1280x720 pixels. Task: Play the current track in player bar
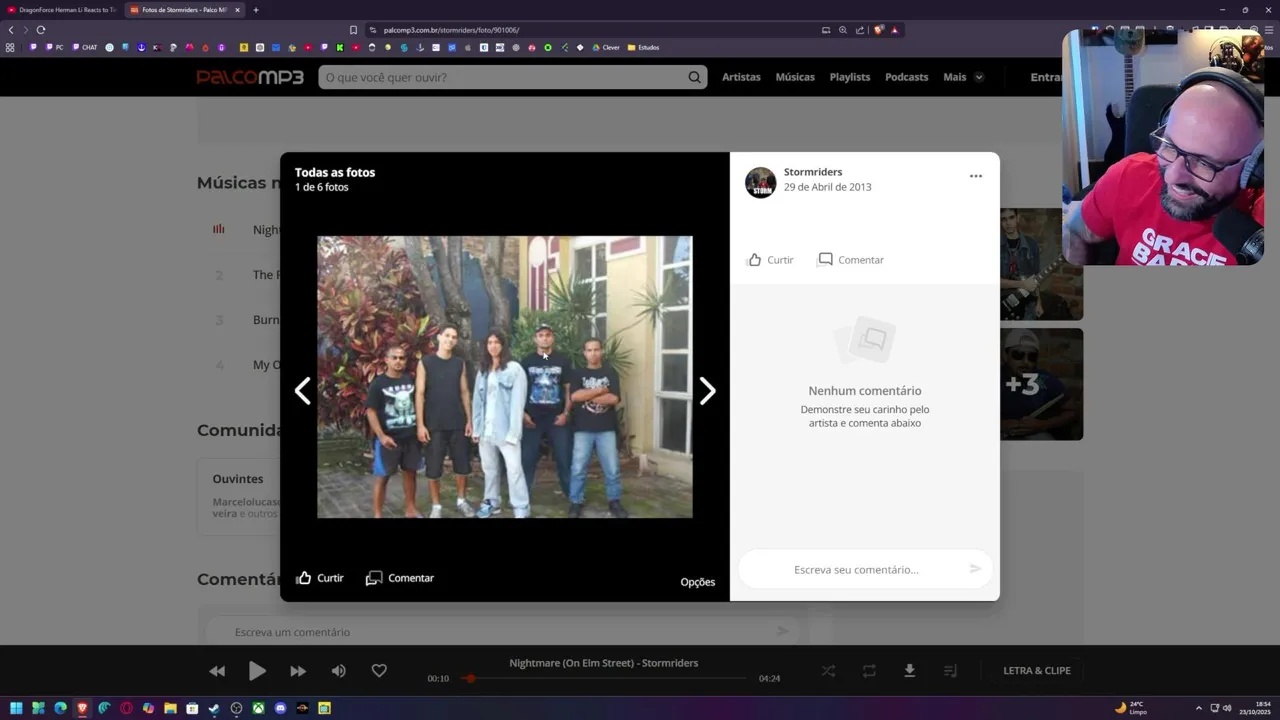[257, 671]
